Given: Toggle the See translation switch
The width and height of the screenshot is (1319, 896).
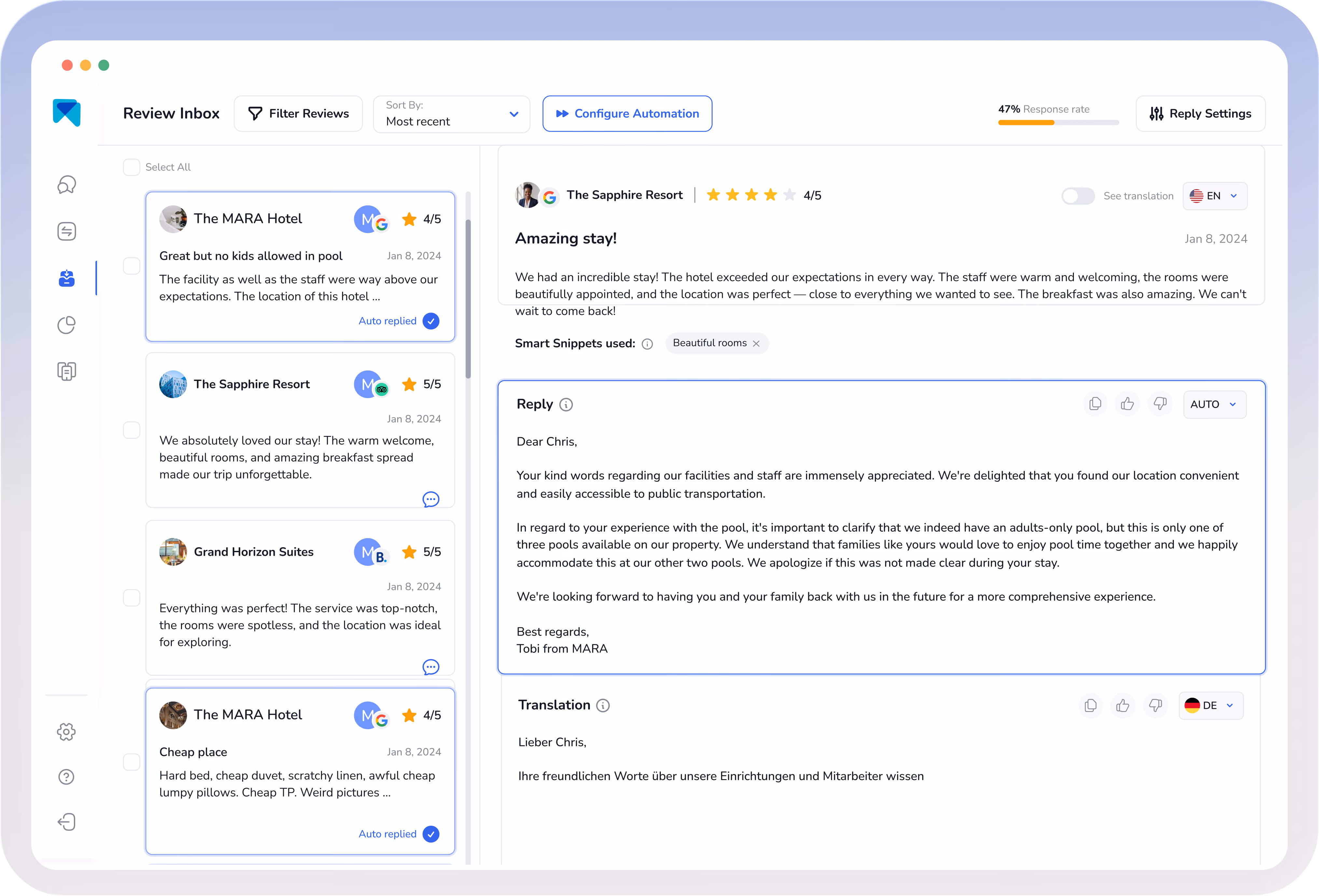Looking at the screenshot, I should [x=1078, y=196].
